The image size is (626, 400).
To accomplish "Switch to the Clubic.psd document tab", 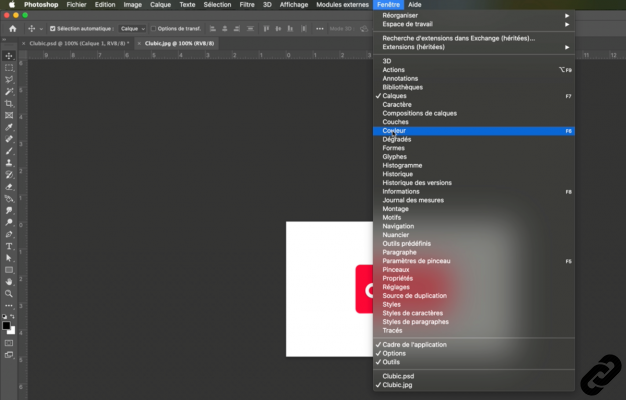I will (x=79, y=43).
